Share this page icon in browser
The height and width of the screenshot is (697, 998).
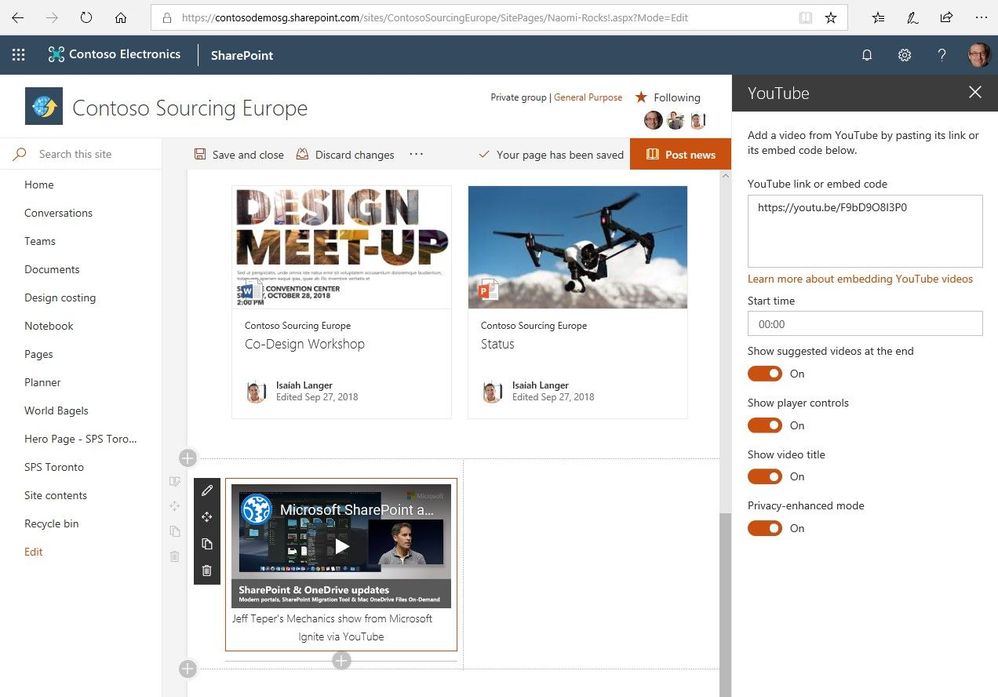tap(946, 18)
